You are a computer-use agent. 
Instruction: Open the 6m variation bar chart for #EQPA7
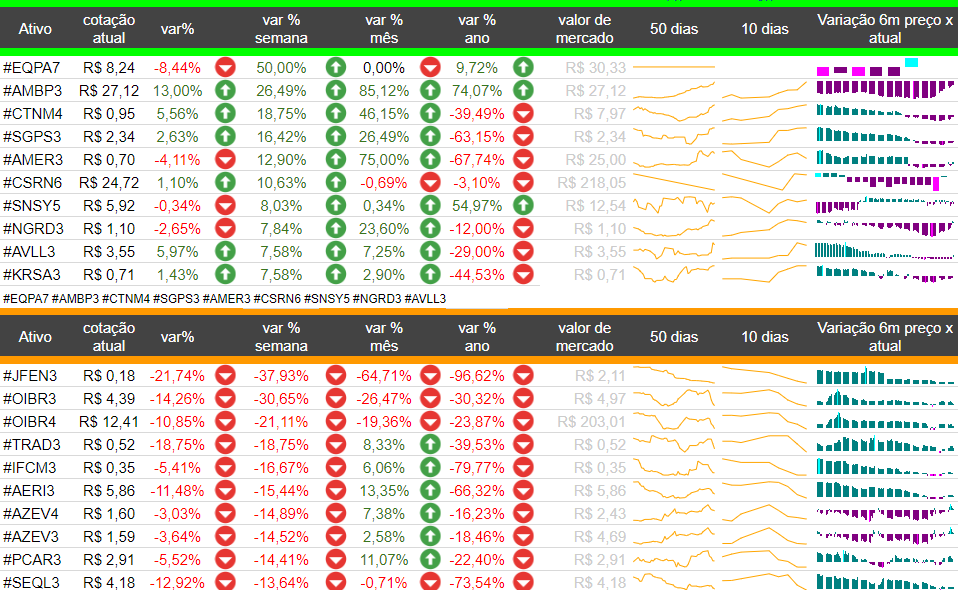pos(868,67)
